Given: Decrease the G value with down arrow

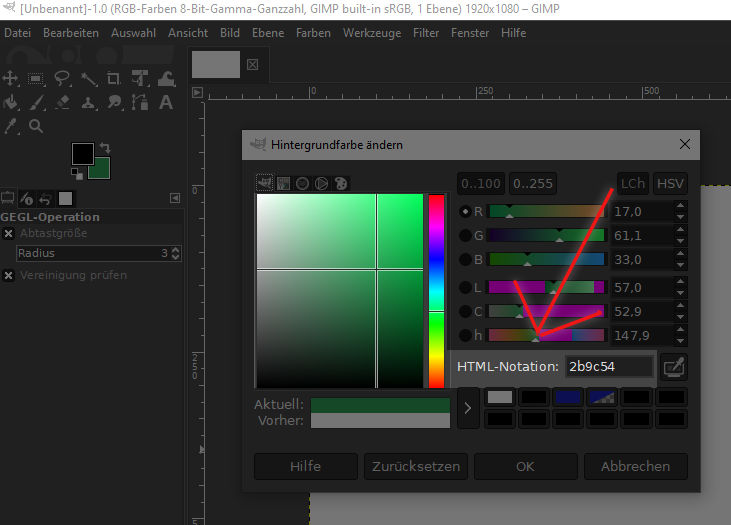Looking at the screenshot, I should pos(680,241).
